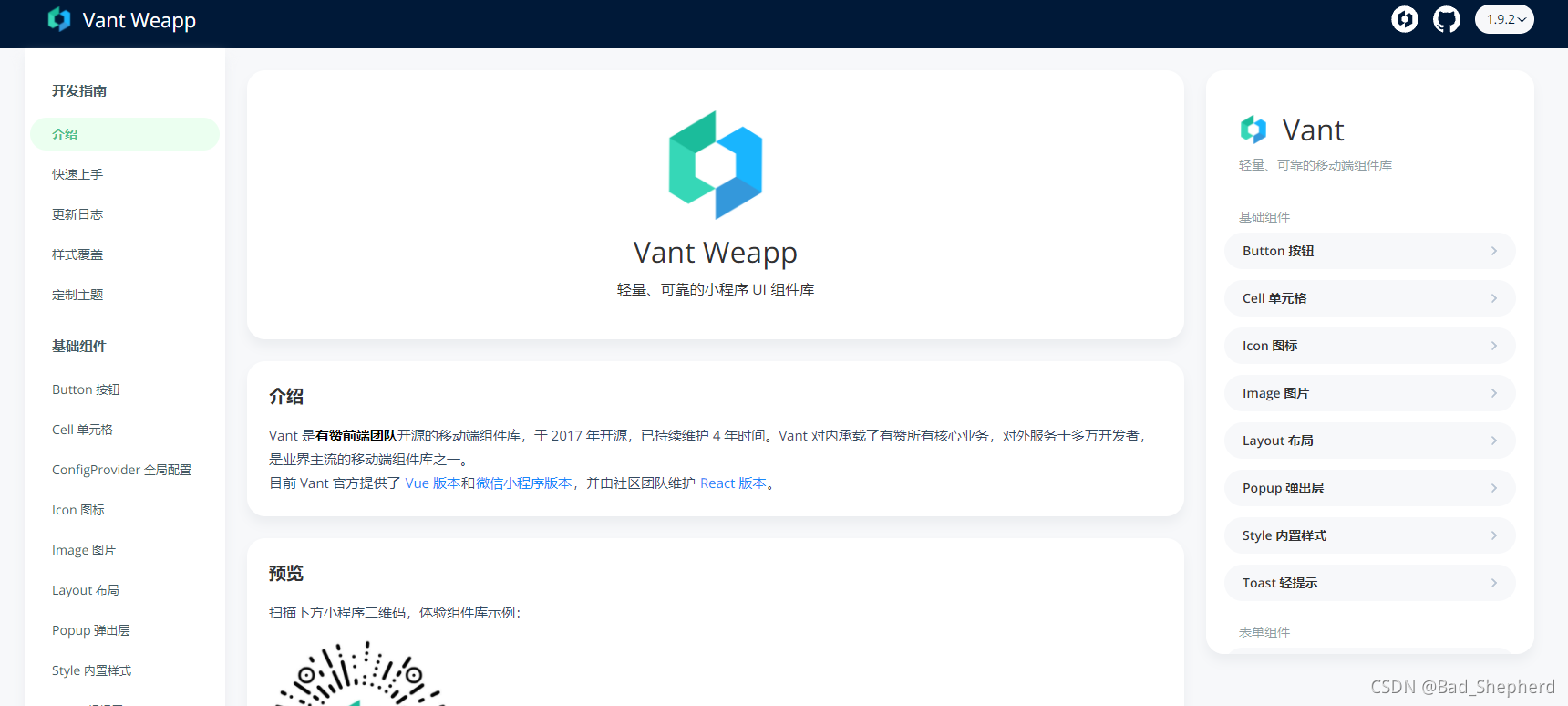
Task: Click the mini-program QR code image
Action: coord(361,673)
